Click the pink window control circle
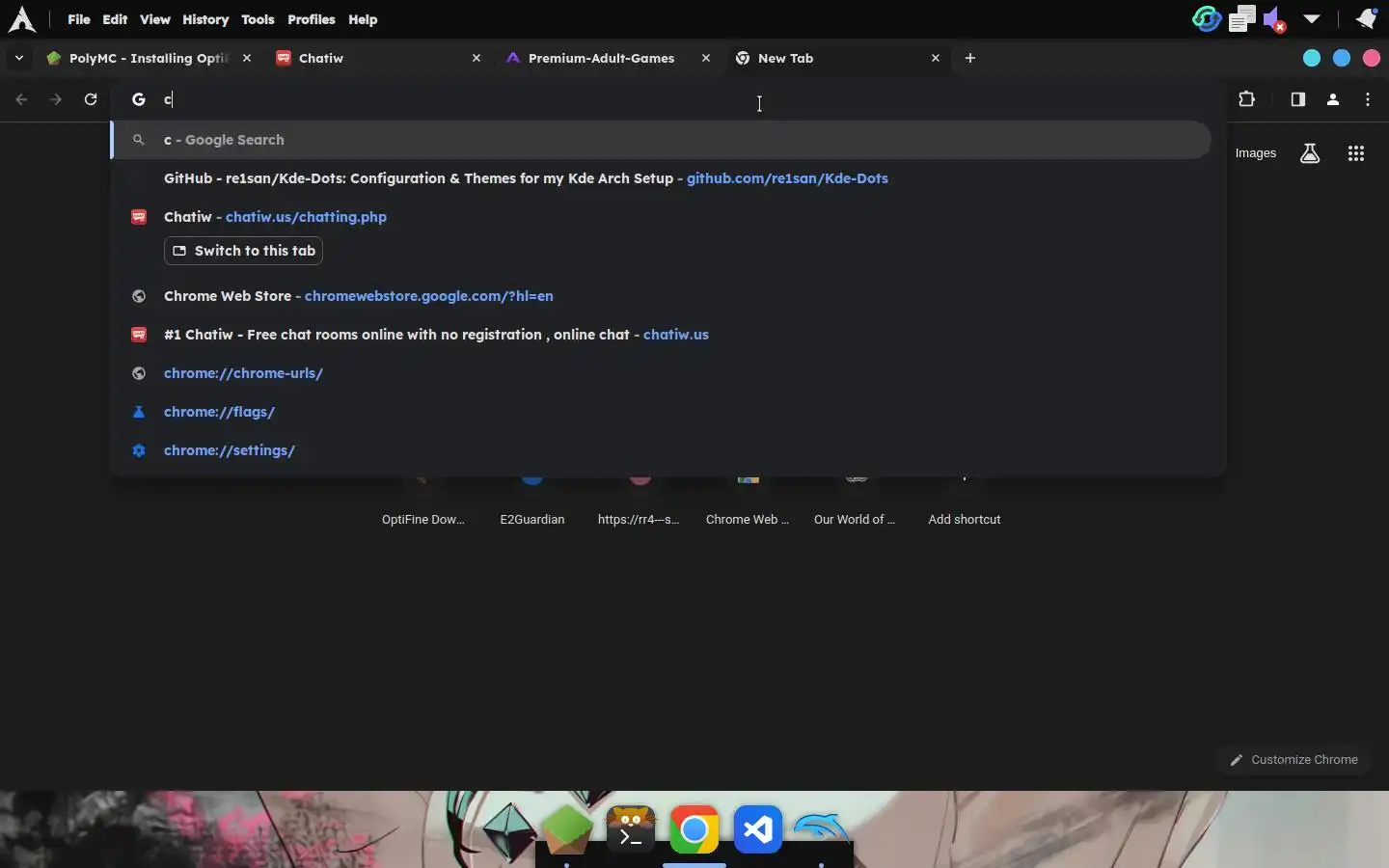Screen dimensions: 1389x868 click(1372, 58)
